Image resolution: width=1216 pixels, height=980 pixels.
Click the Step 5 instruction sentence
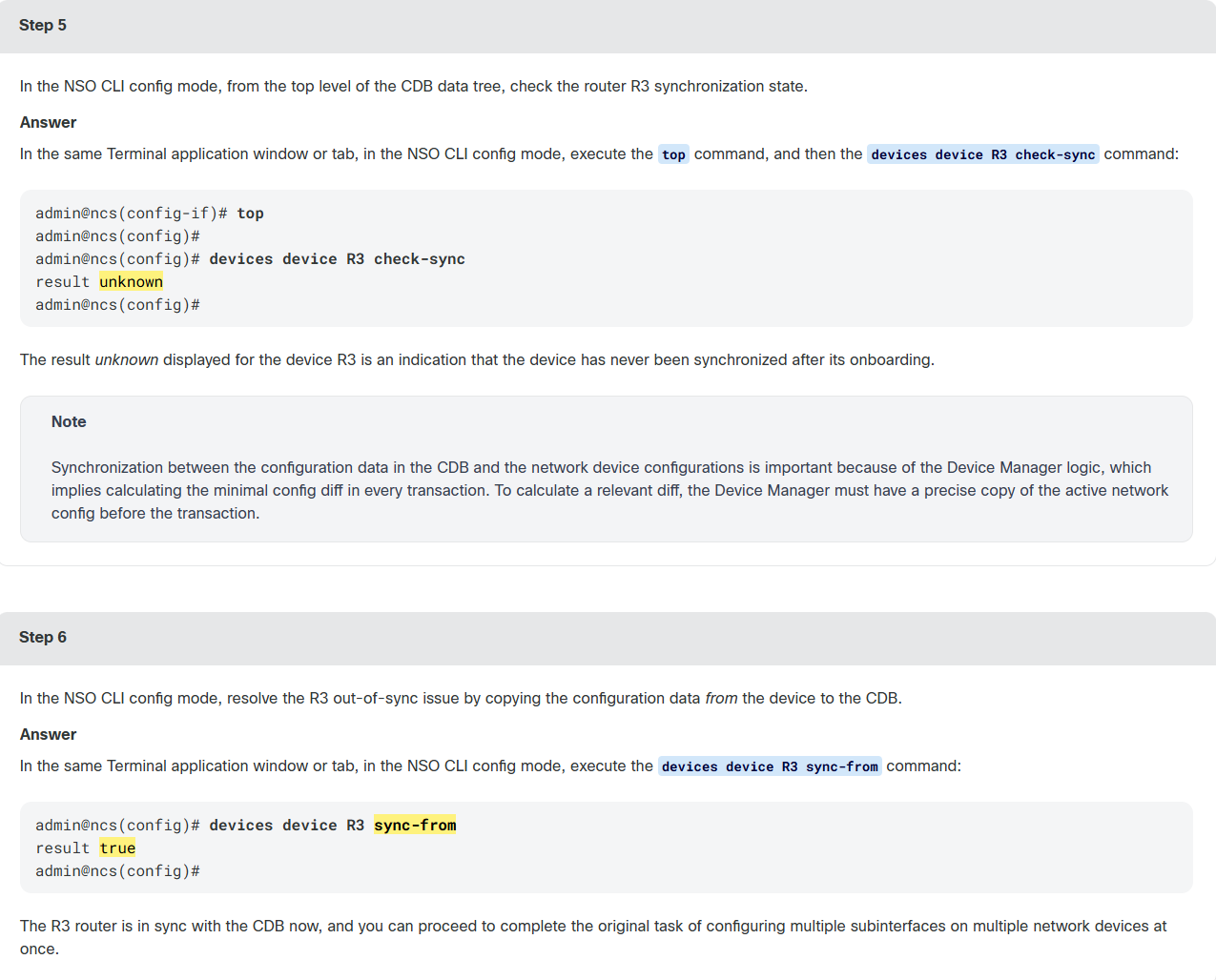[x=414, y=86]
